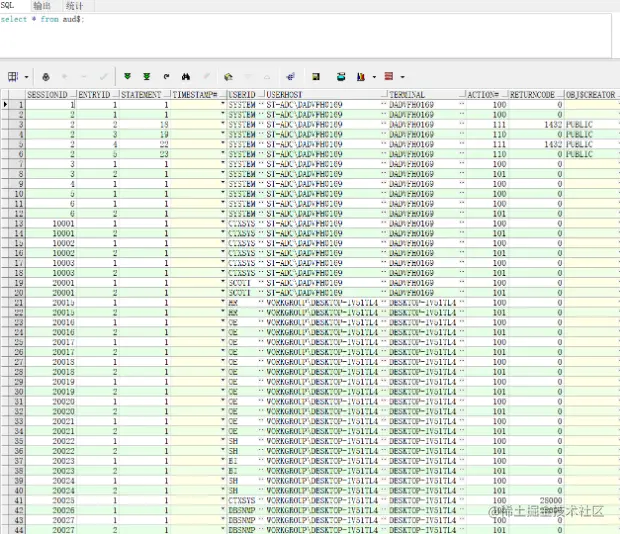Open TERMINAL ellipsis editor in row 1

coord(462,104)
